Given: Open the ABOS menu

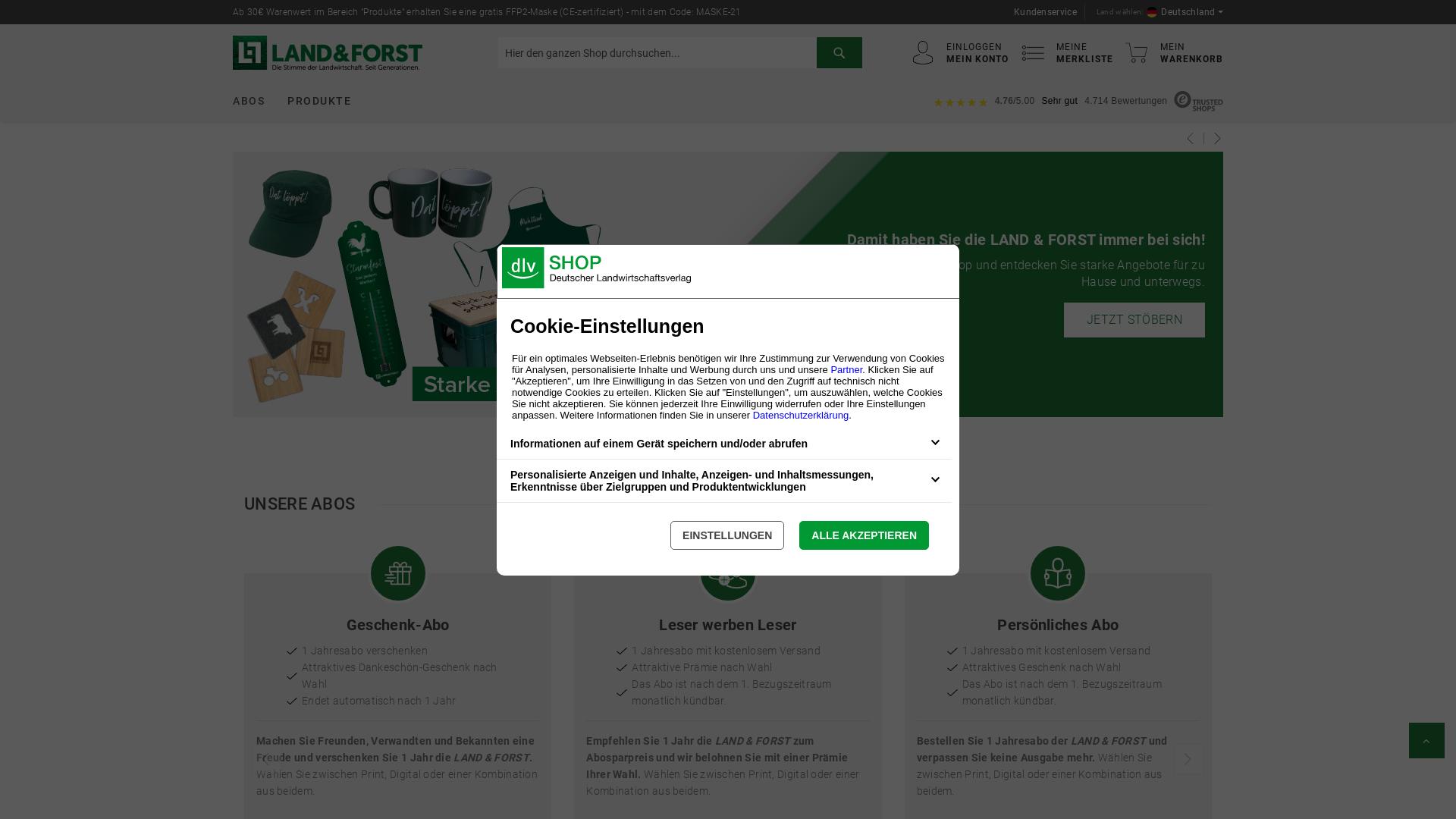Looking at the screenshot, I should point(249,101).
